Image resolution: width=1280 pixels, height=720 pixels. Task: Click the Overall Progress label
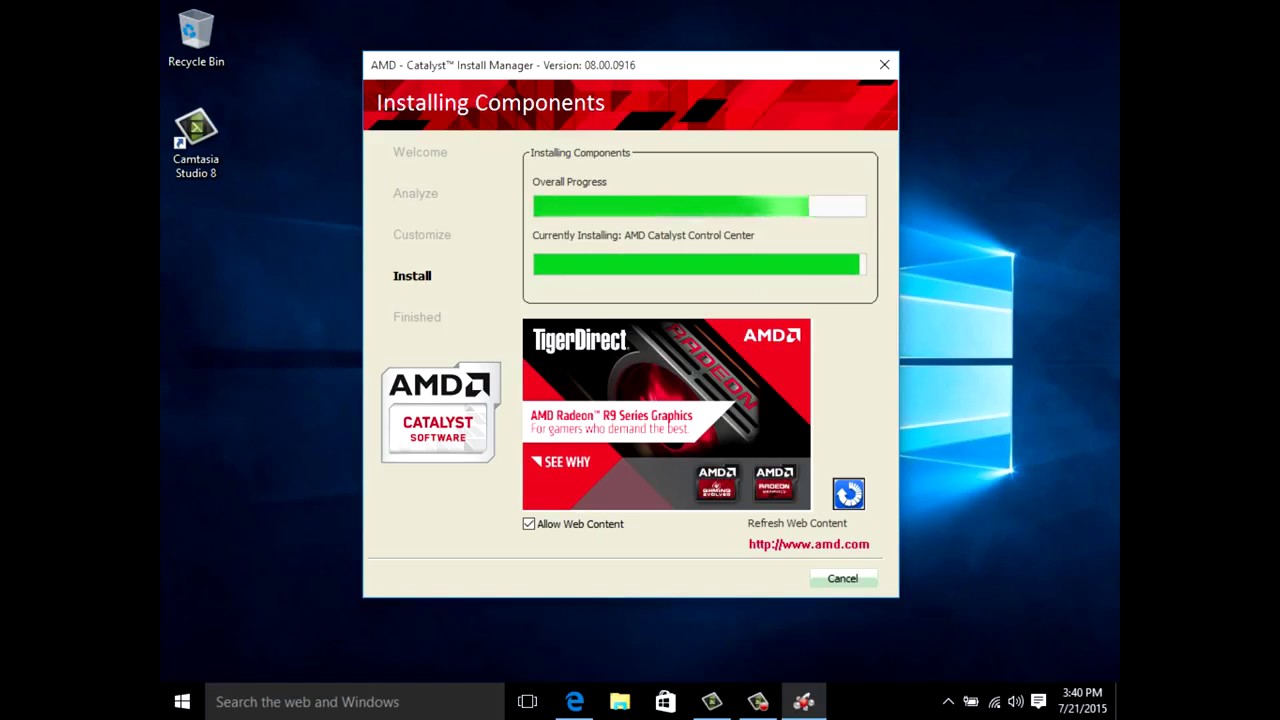(x=569, y=182)
